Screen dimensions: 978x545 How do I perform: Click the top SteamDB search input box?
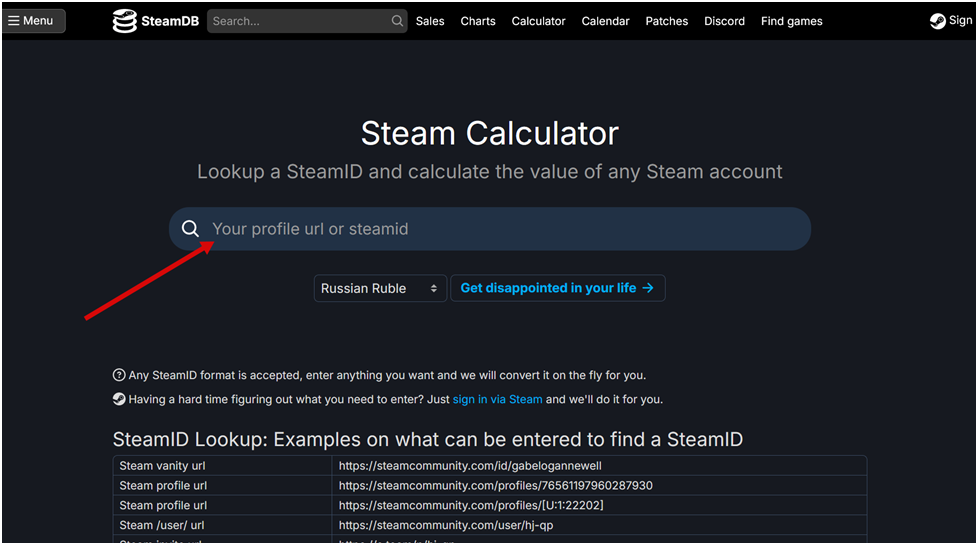click(298, 21)
